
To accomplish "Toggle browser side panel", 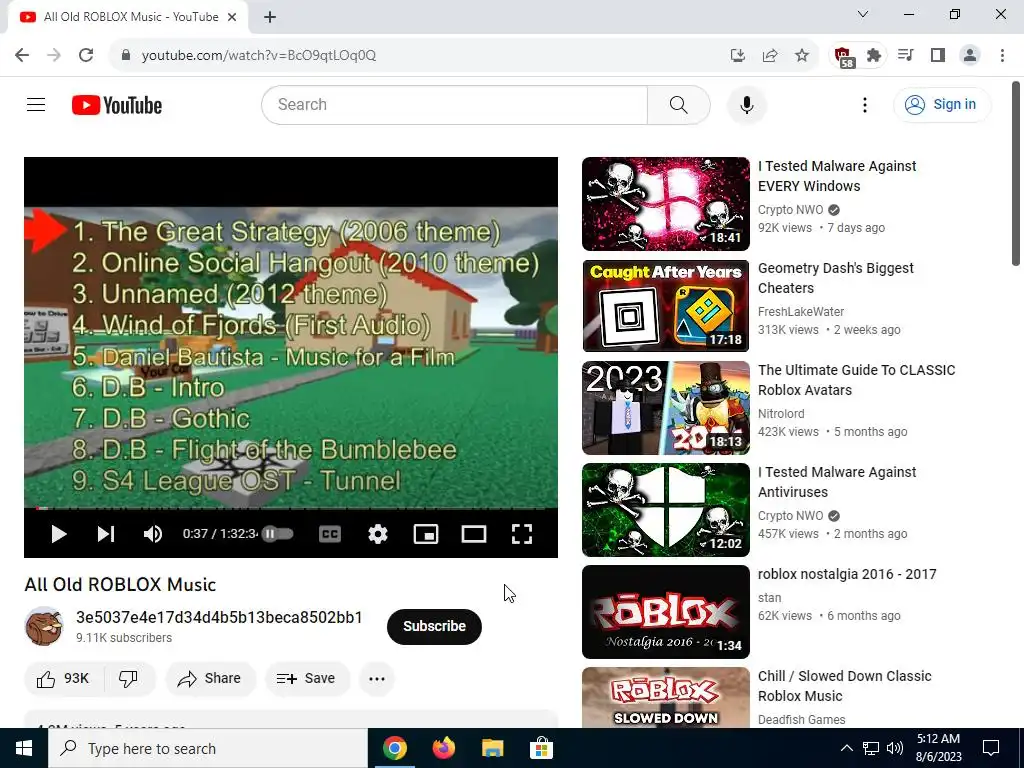I will (x=938, y=56).
